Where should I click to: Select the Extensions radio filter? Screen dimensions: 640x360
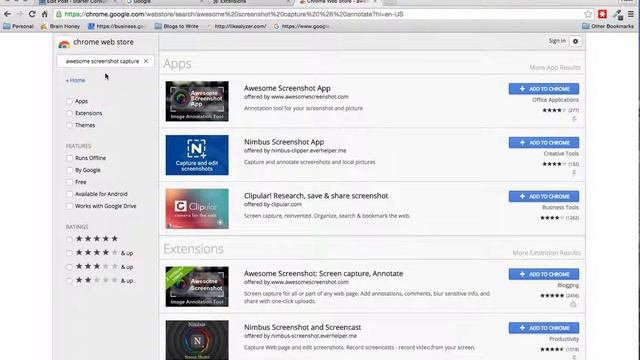click(69, 113)
